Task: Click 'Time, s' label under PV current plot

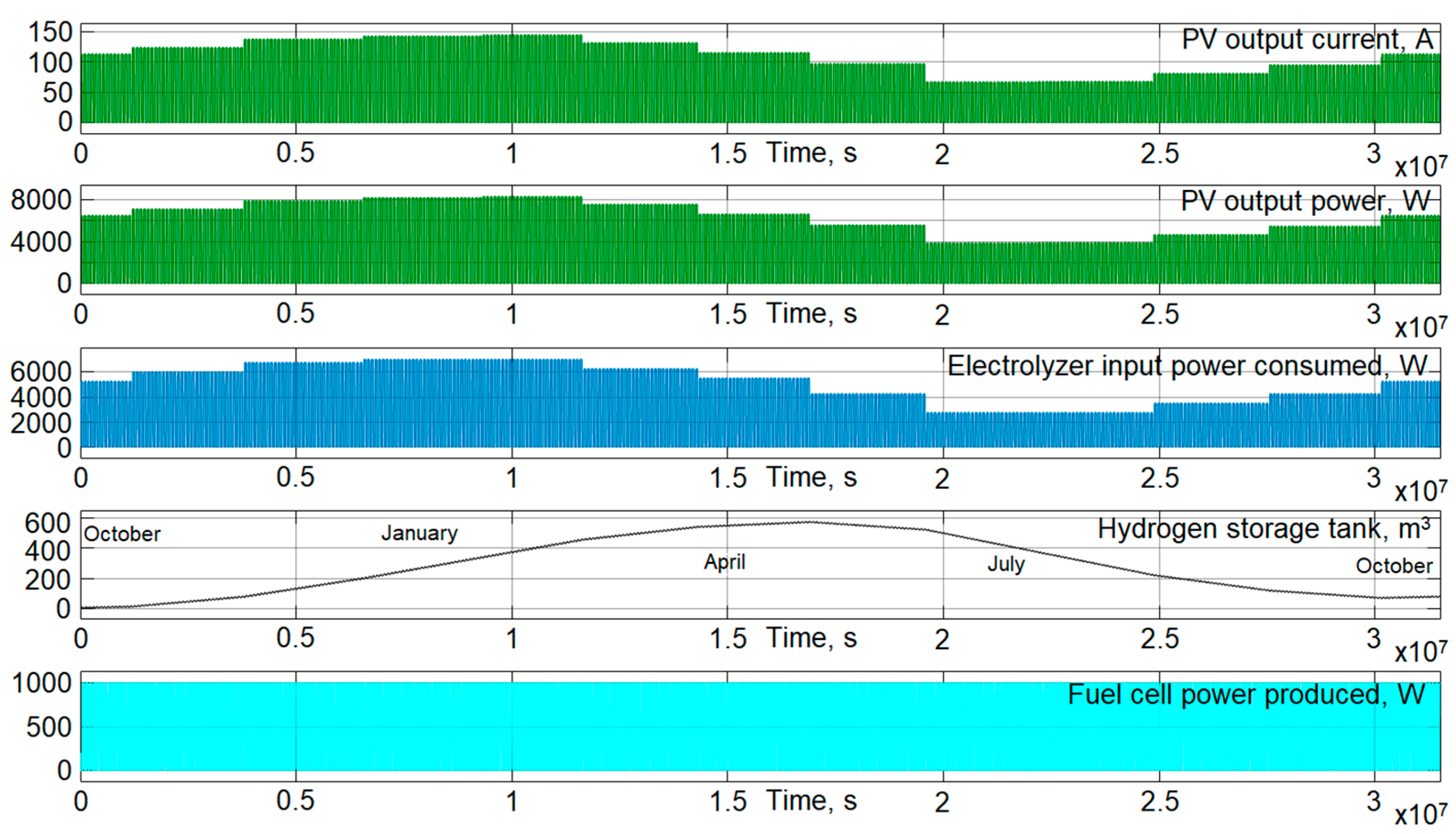Action: tap(812, 153)
